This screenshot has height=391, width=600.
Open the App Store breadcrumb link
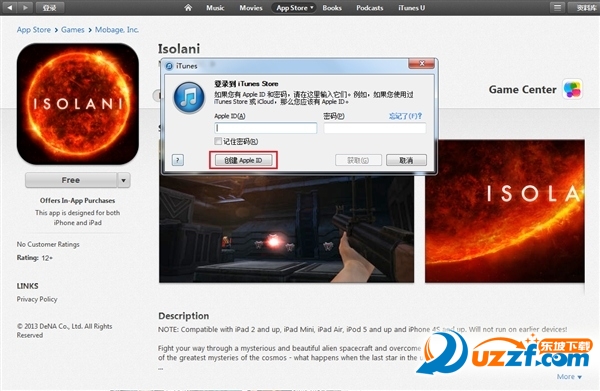tap(34, 30)
